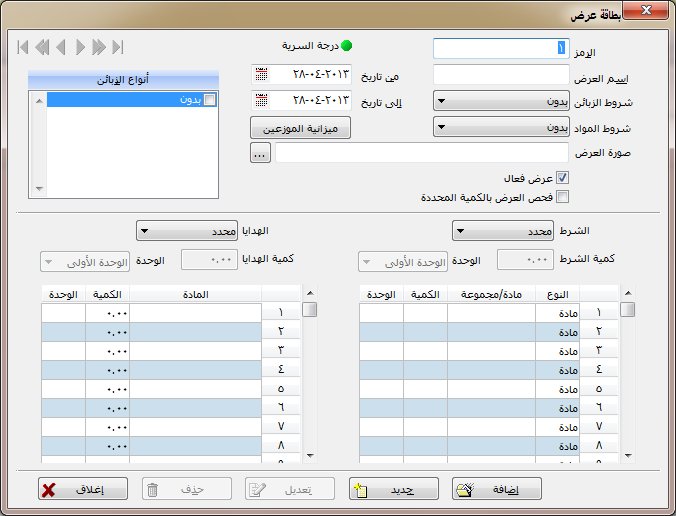The height and width of the screenshot is (516, 676).
Task: Go to the first record navigation arrow
Action: pyautogui.click(x=21, y=47)
